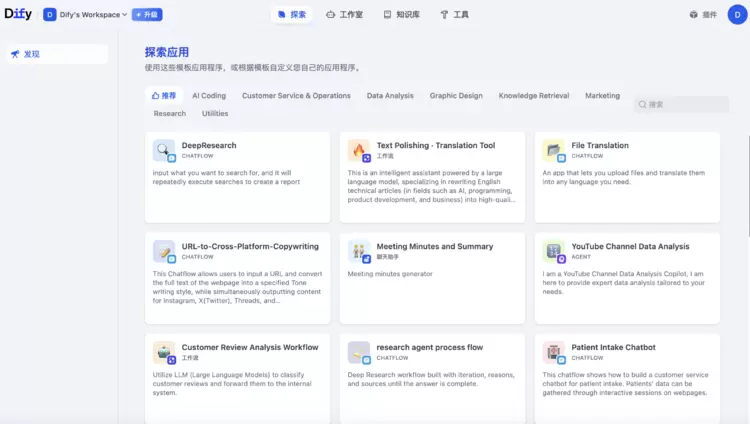Go to the 知识库 tab
This screenshot has height=424, width=750.
(400, 15)
